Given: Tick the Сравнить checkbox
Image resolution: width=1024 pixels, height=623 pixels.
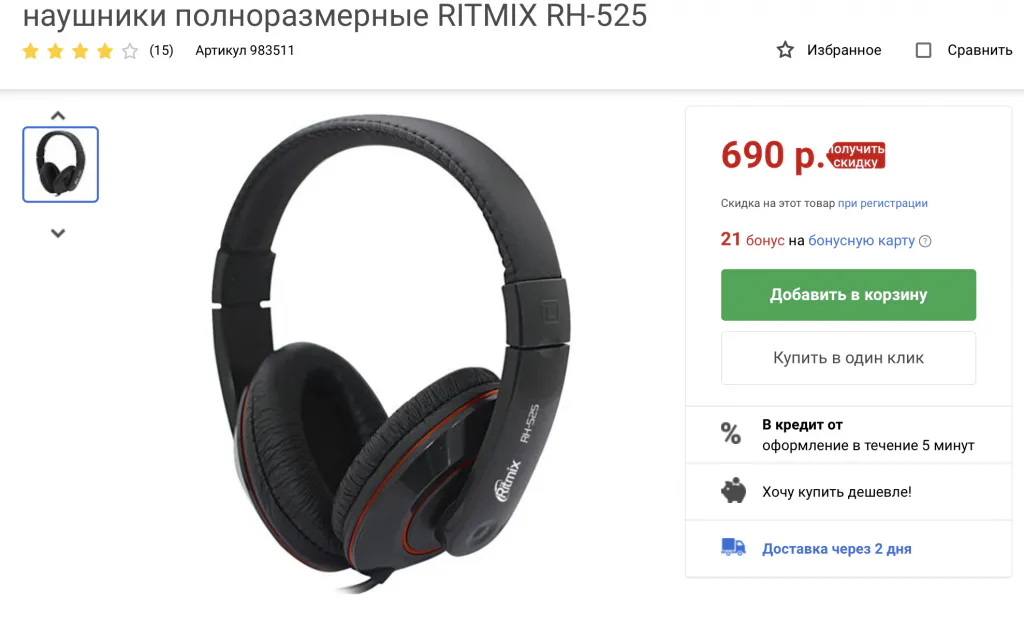Looking at the screenshot, I should 923,50.
